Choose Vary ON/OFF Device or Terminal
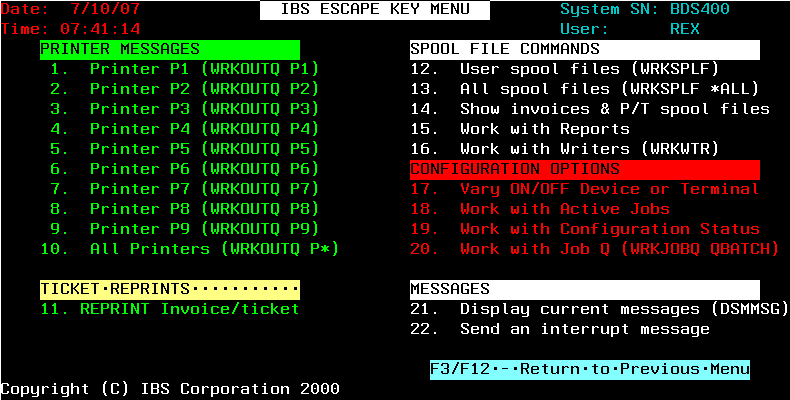 point(584,189)
